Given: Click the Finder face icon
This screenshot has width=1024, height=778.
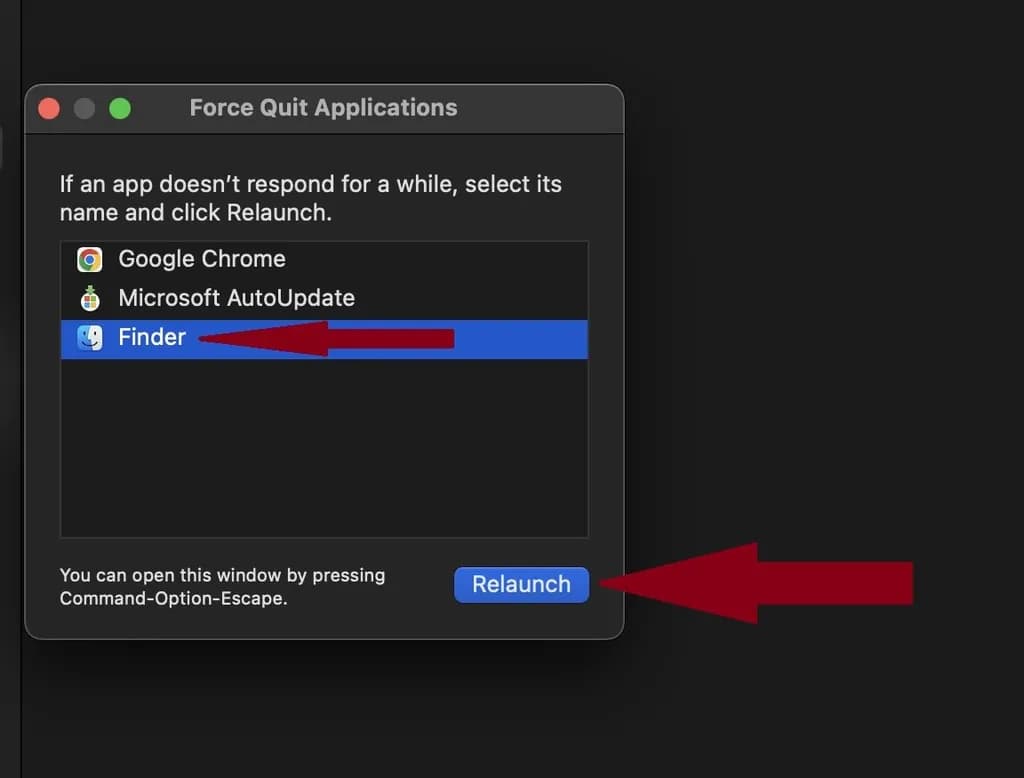Looking at the screenshot, I should (90, 338).
